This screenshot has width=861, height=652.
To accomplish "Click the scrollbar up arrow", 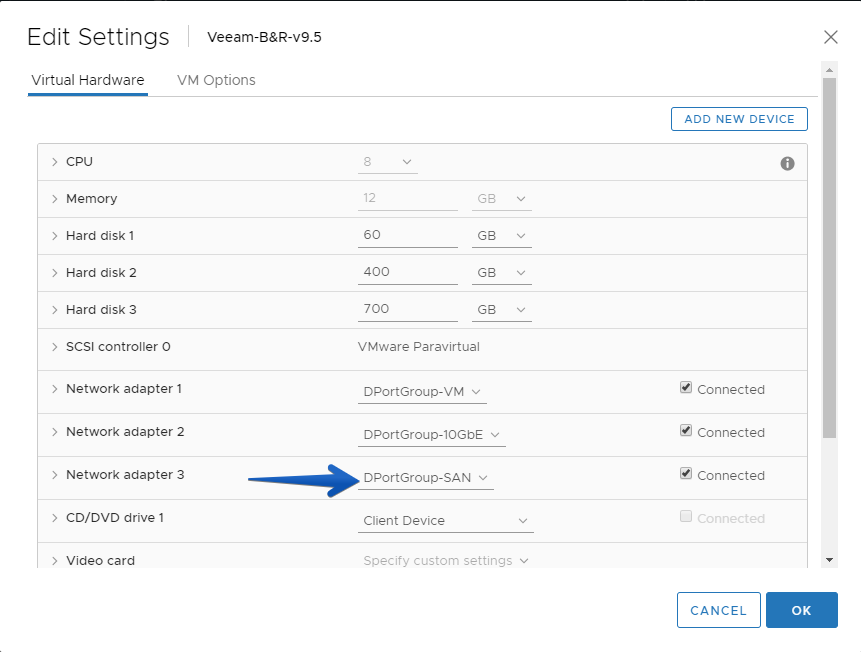I will point(829,70).
